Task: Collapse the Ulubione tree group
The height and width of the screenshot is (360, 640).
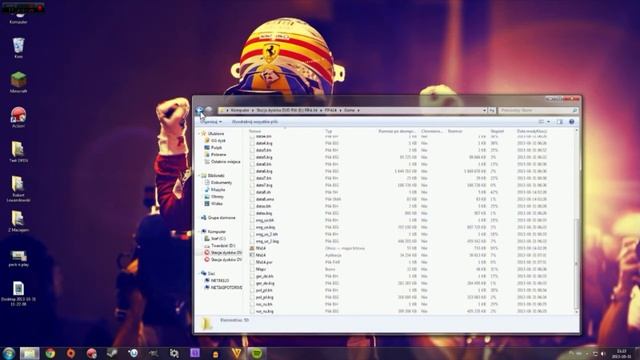Action: click(x=199, y=133)
